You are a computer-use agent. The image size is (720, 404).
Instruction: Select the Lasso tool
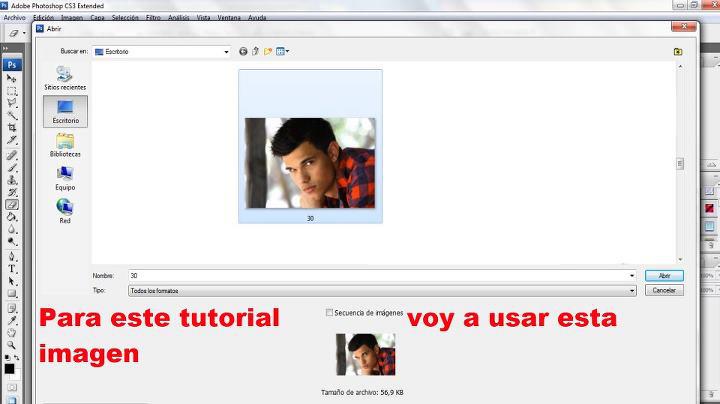(x=12, y=103)
